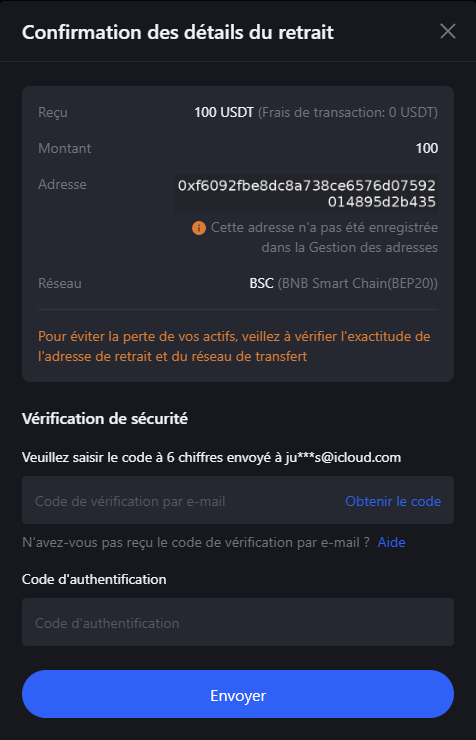
Task: Click the Montant value of 100
Action: point(426,148)
